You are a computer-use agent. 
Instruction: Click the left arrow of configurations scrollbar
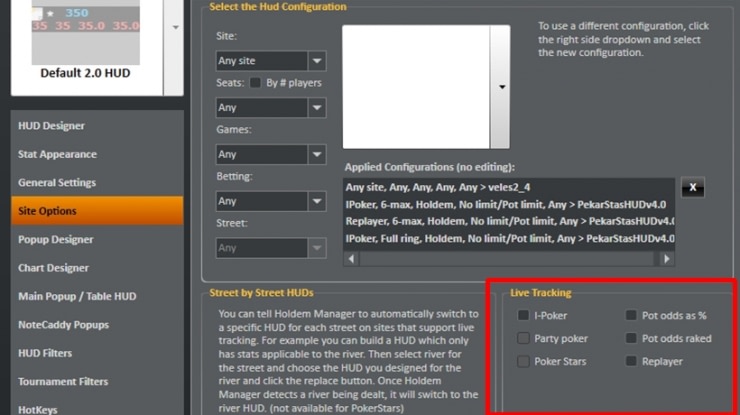[351, 259]
